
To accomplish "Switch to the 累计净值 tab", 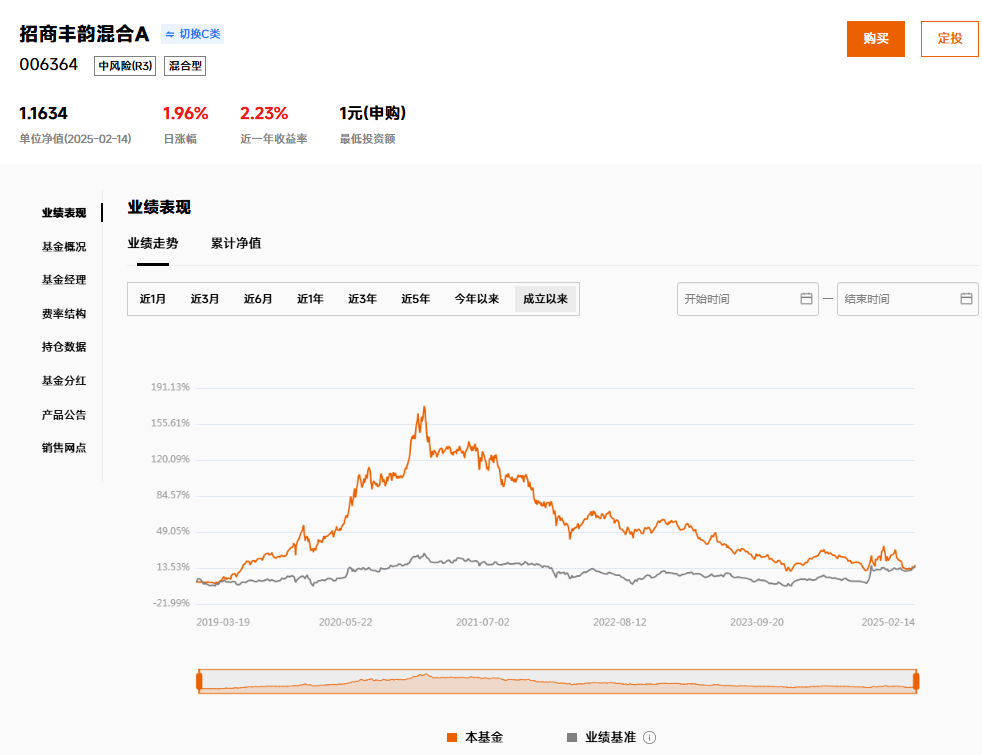I will click(236, 243).
